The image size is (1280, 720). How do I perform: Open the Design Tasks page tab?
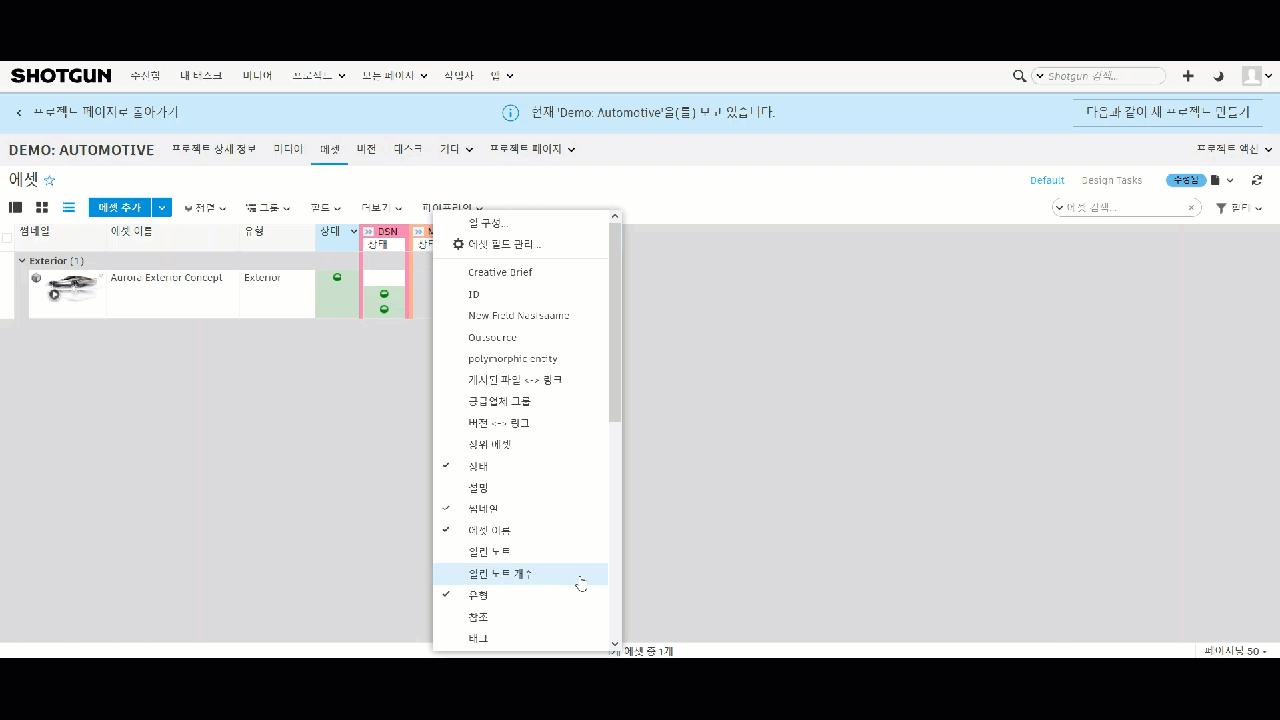pyautogui.click(x=1111, y=180)
